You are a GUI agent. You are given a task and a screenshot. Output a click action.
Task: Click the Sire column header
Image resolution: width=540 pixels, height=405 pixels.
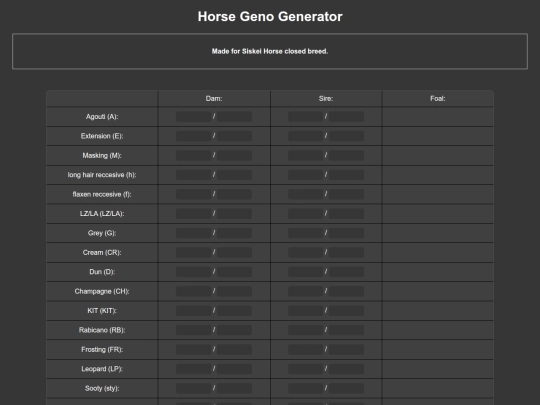(x=326, y=98)
